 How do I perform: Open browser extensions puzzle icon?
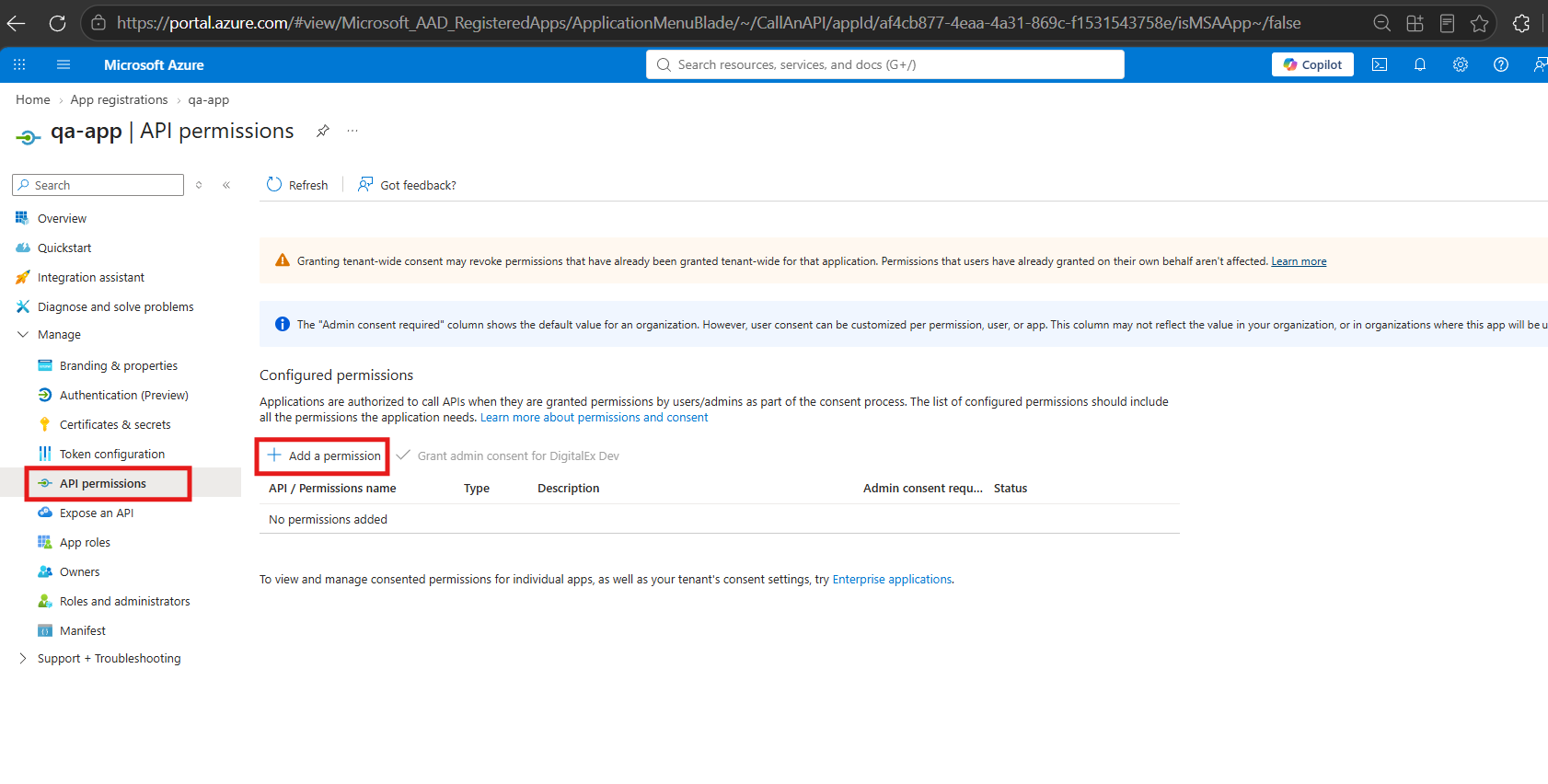pyautogui.click(x=1521, y=23)
